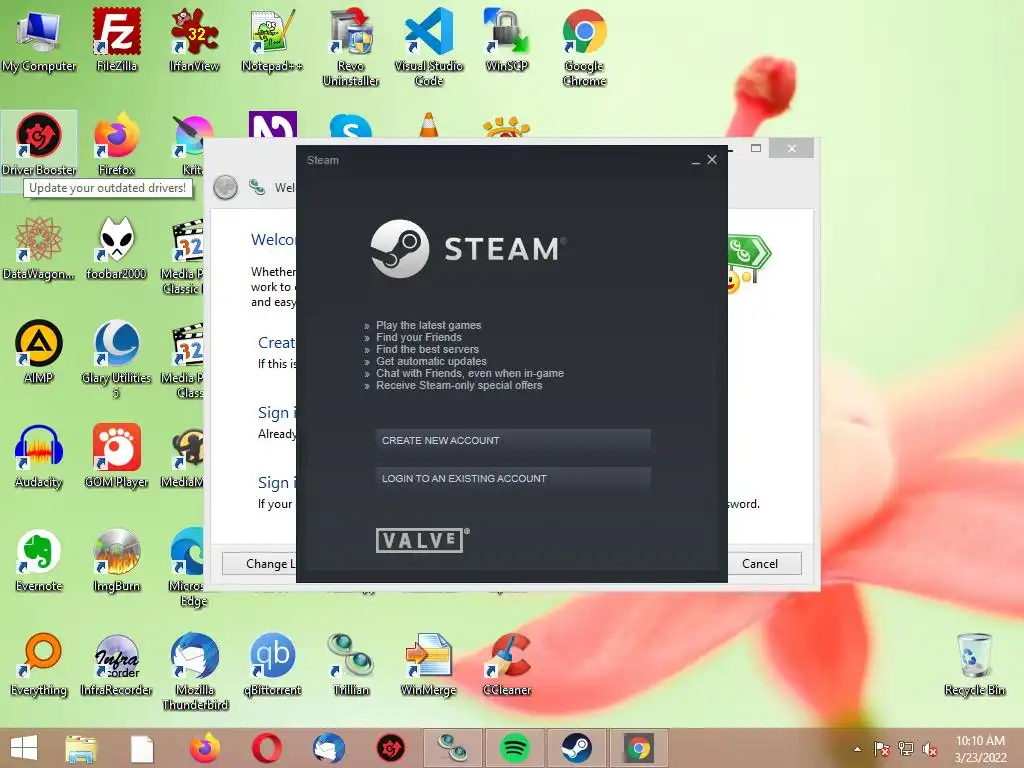Select the Visual Studio Code desktop icon
Viewport: 1024px width, 768px height.
[x=428, y=48]
